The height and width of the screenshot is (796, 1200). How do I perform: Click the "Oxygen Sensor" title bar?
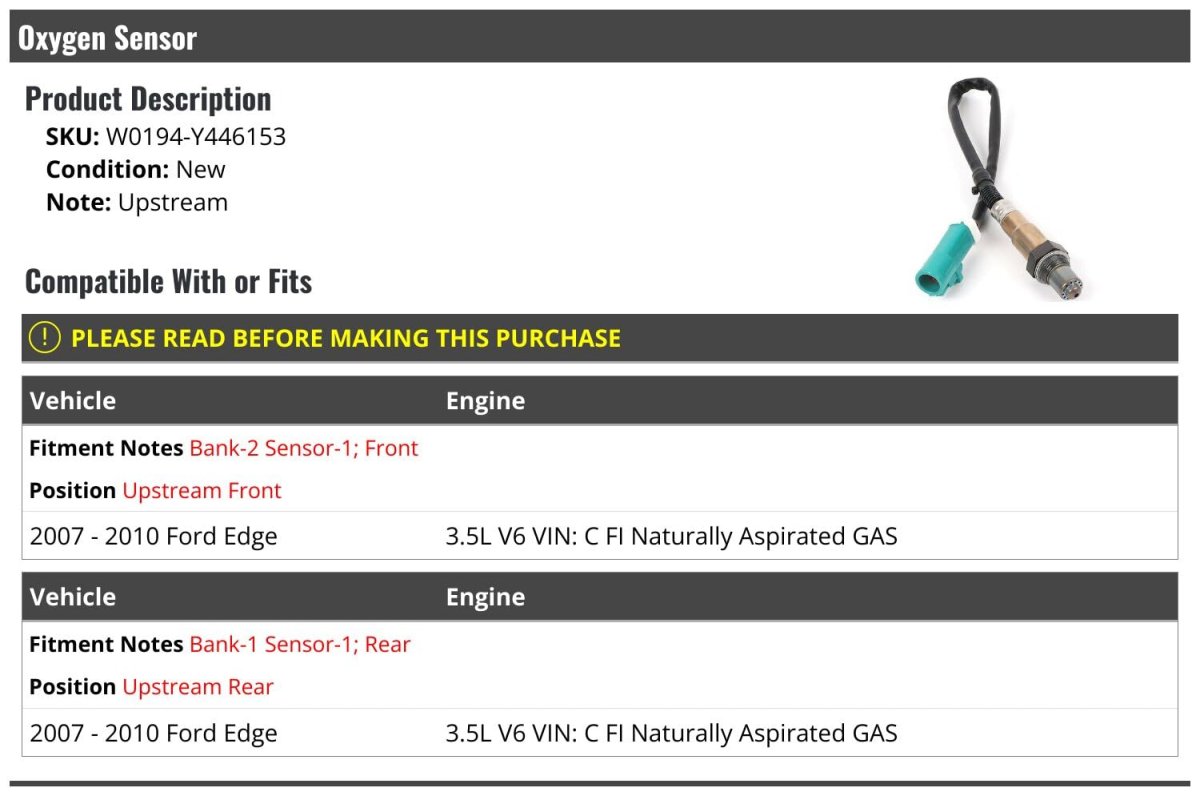coord(108,39)
